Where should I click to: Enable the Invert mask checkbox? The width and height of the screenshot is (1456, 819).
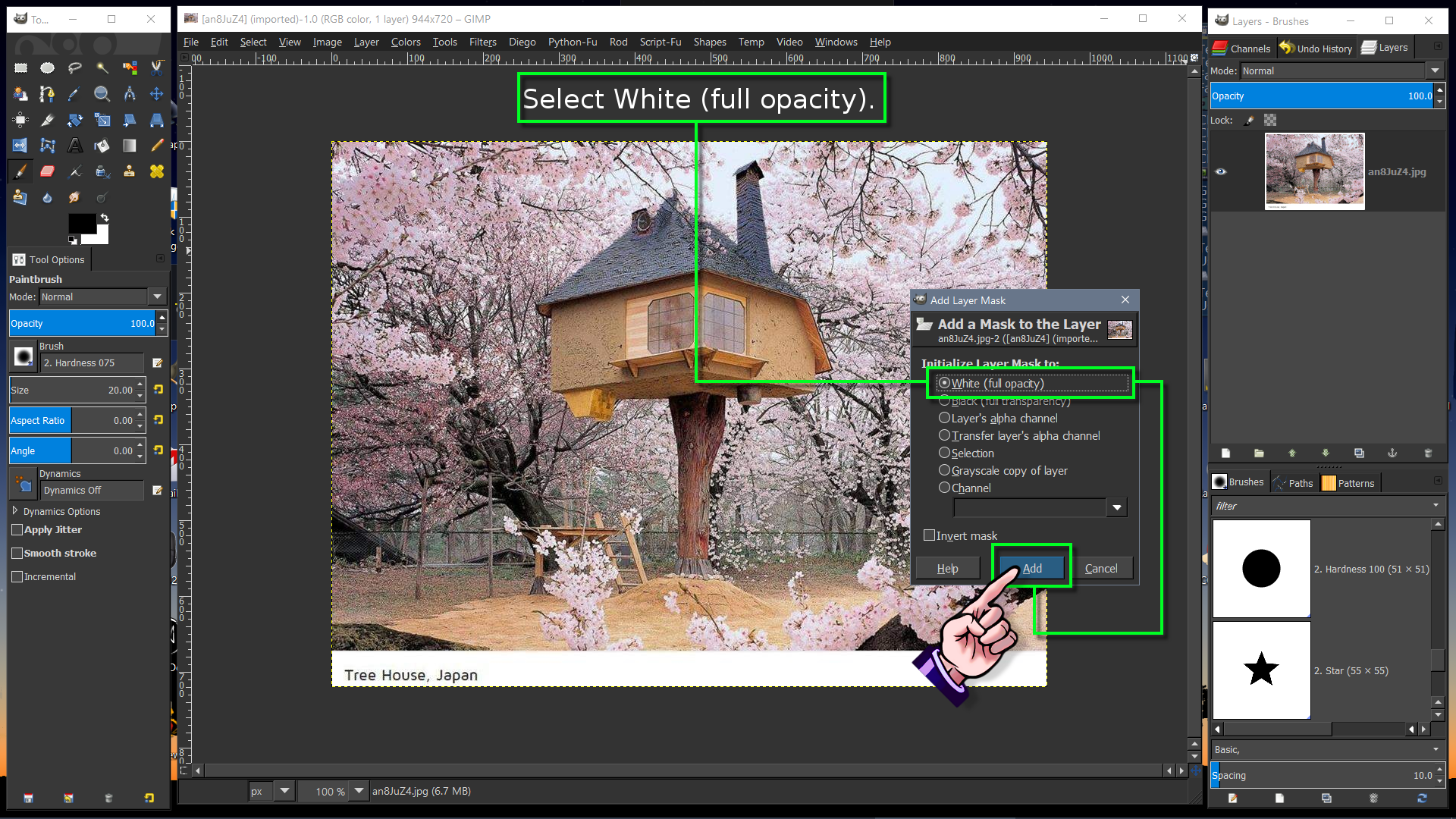929,535
